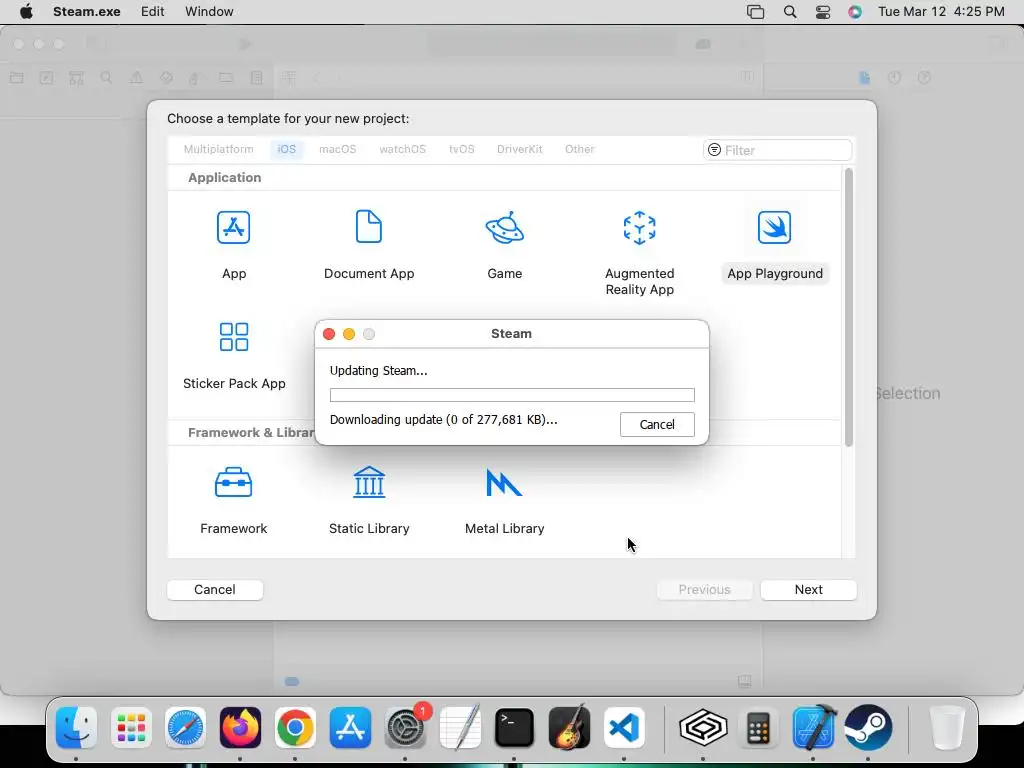Viewport: 1024px width, 768px height.
Task: Switch to the macOS tab
Action: tap(338, 149)
